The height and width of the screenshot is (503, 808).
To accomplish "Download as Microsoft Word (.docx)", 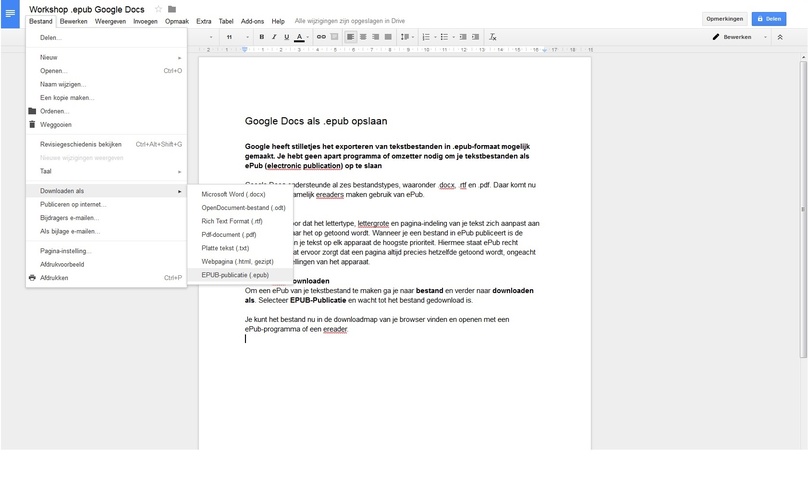I will tap(240, 194).
